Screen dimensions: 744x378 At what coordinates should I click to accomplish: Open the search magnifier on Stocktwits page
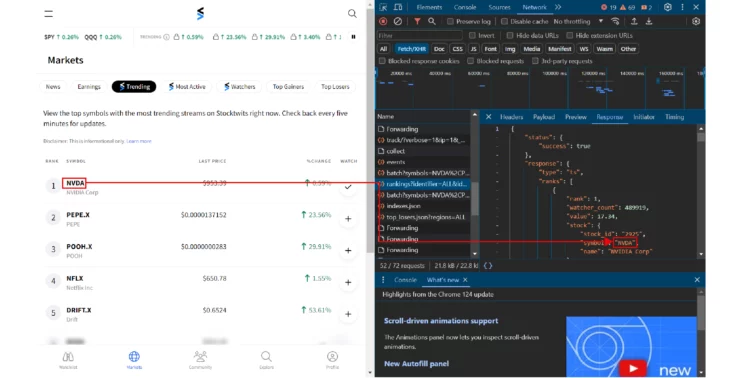pos(352,13)
